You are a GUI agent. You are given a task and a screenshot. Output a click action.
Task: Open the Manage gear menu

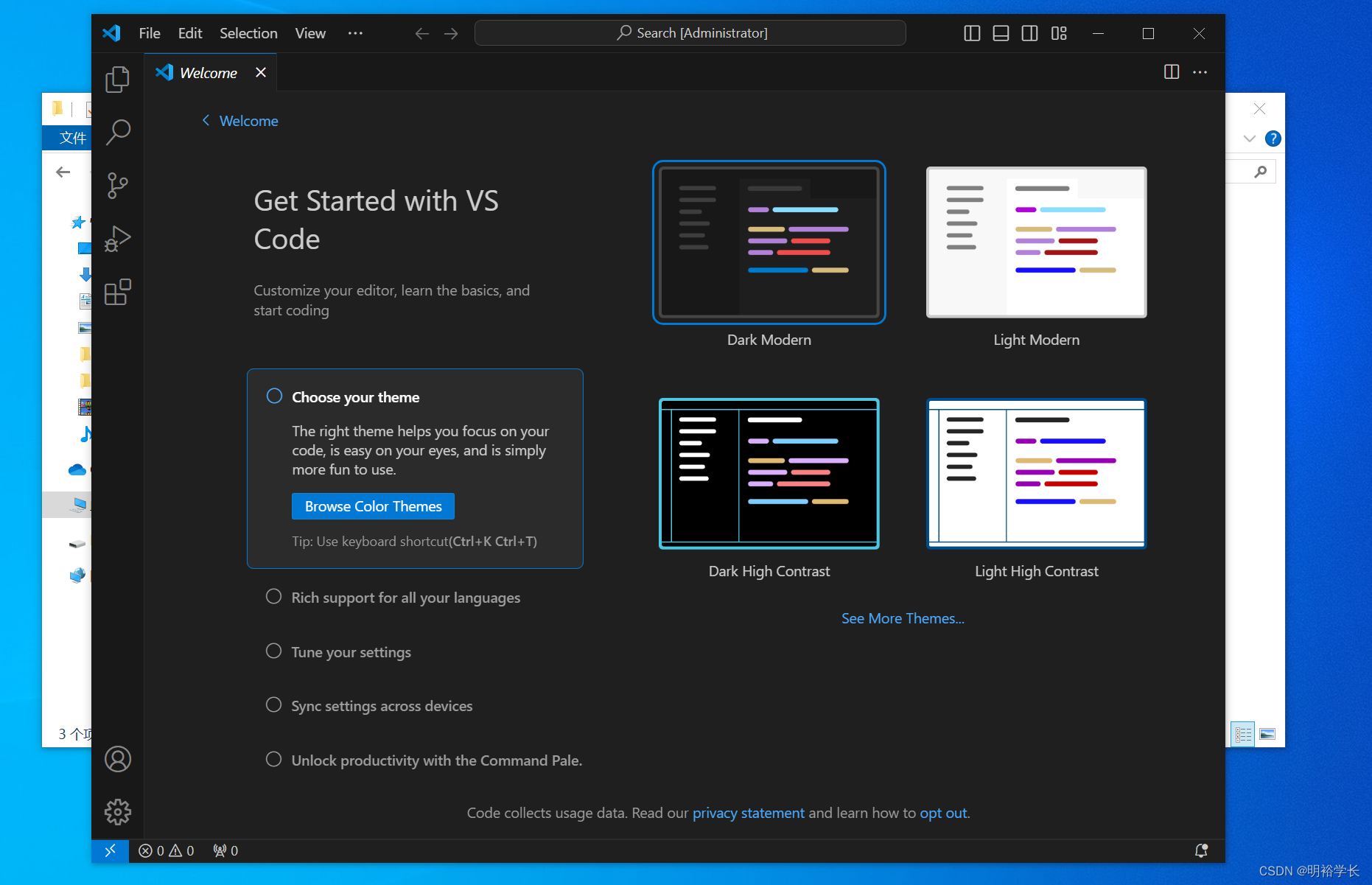(117, 812)
